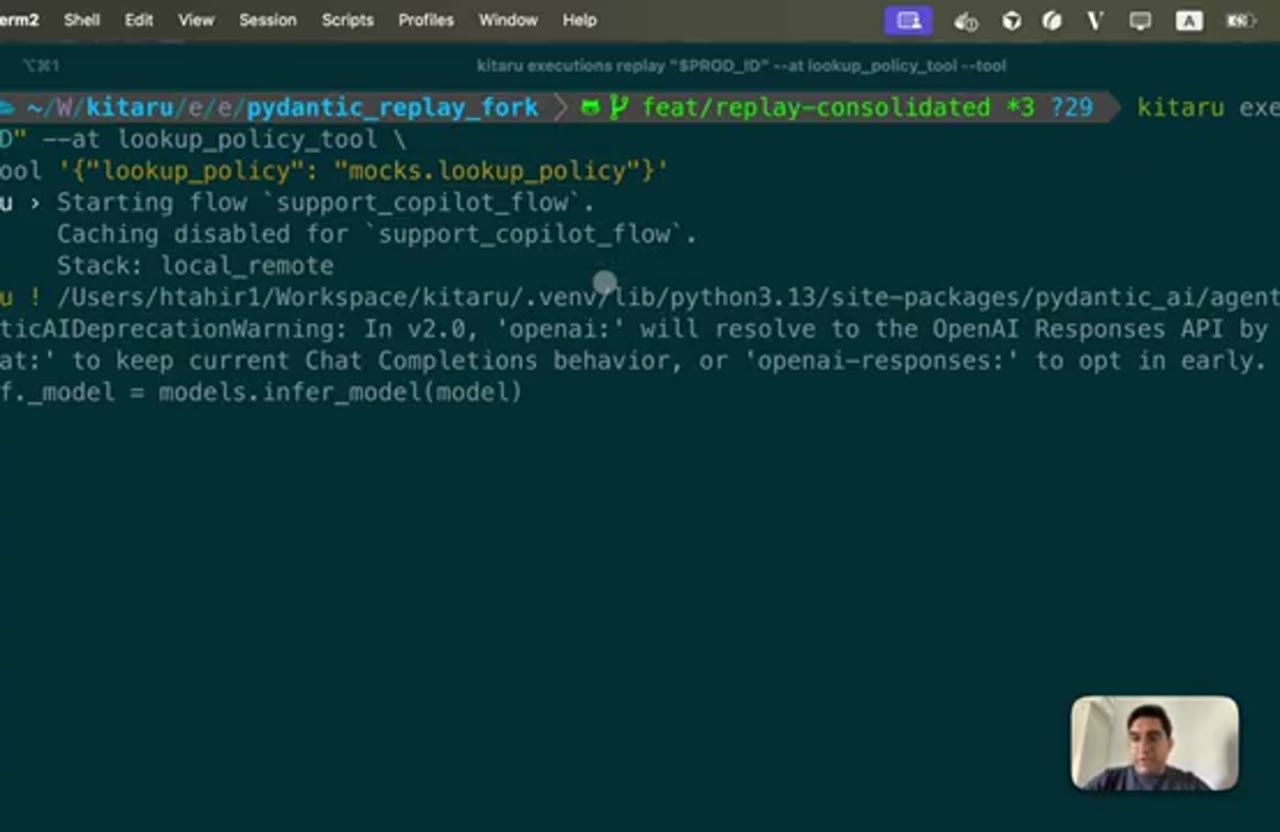Open the display mirroring menu bar icon
The height and width of the screenshot is (832, 1280).
(x=1140, y=21)
